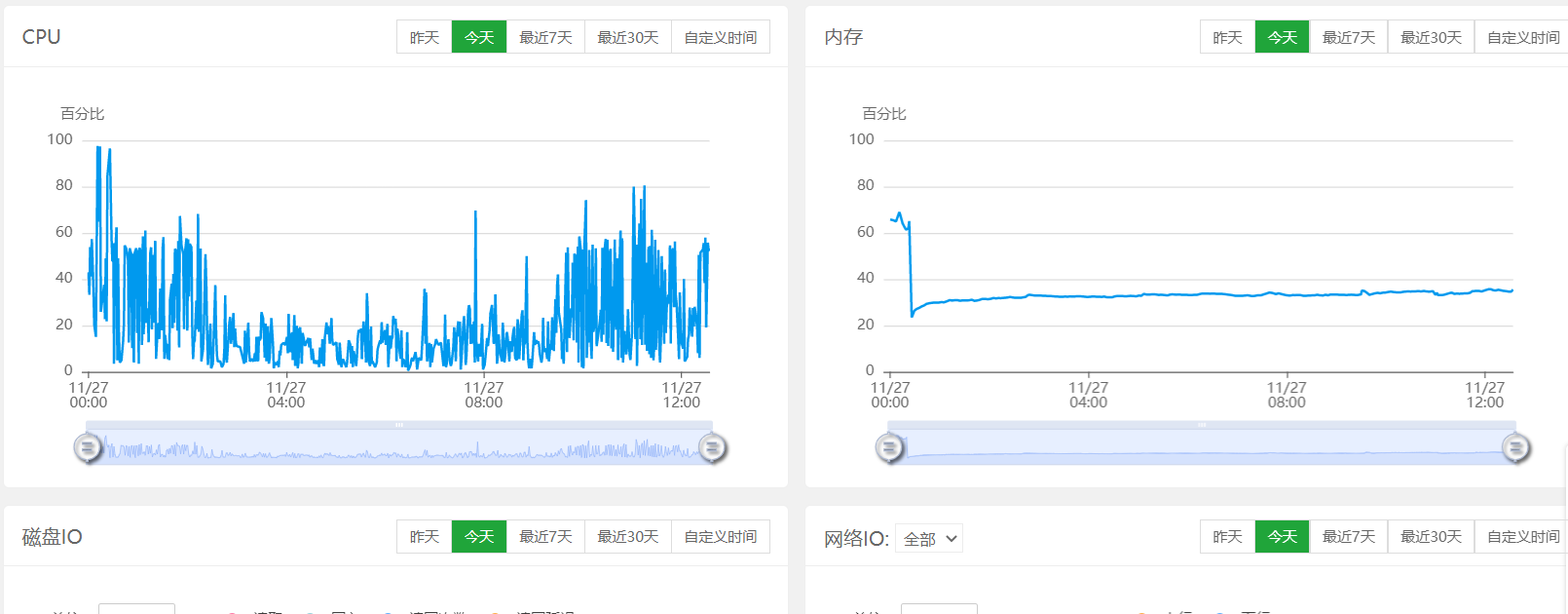This screenshot has height=614, width=1568.
Task: Switch 磁盘IO chart to 最近7天
Action: tap(545, 537)
